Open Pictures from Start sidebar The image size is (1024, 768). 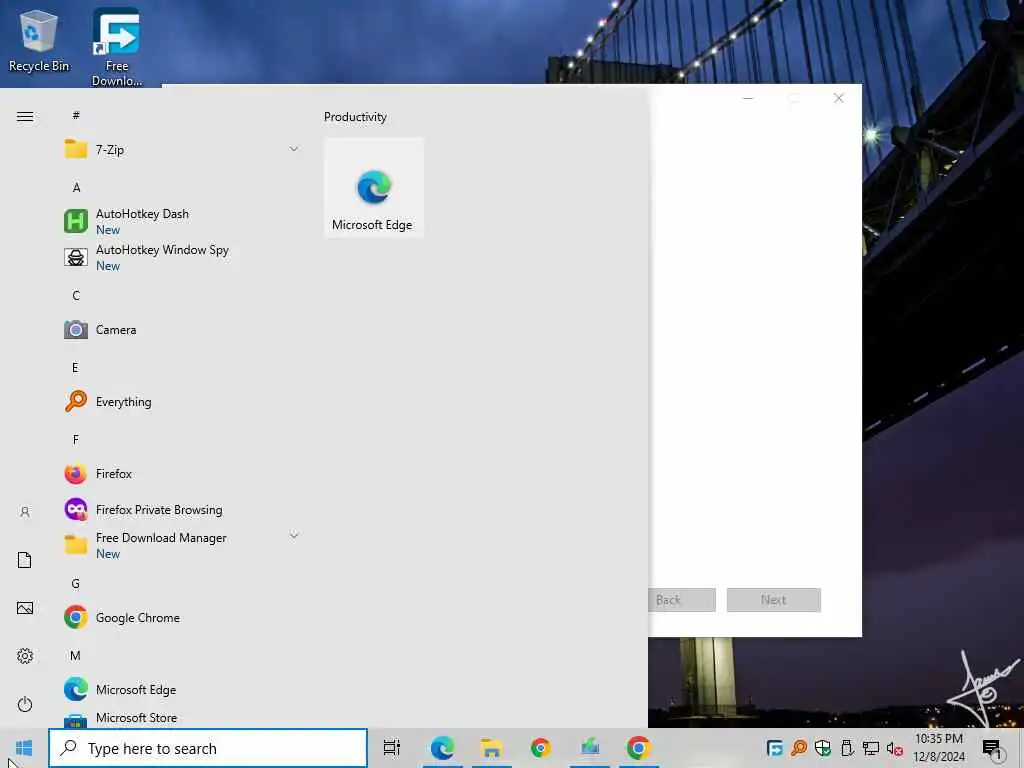25,608
